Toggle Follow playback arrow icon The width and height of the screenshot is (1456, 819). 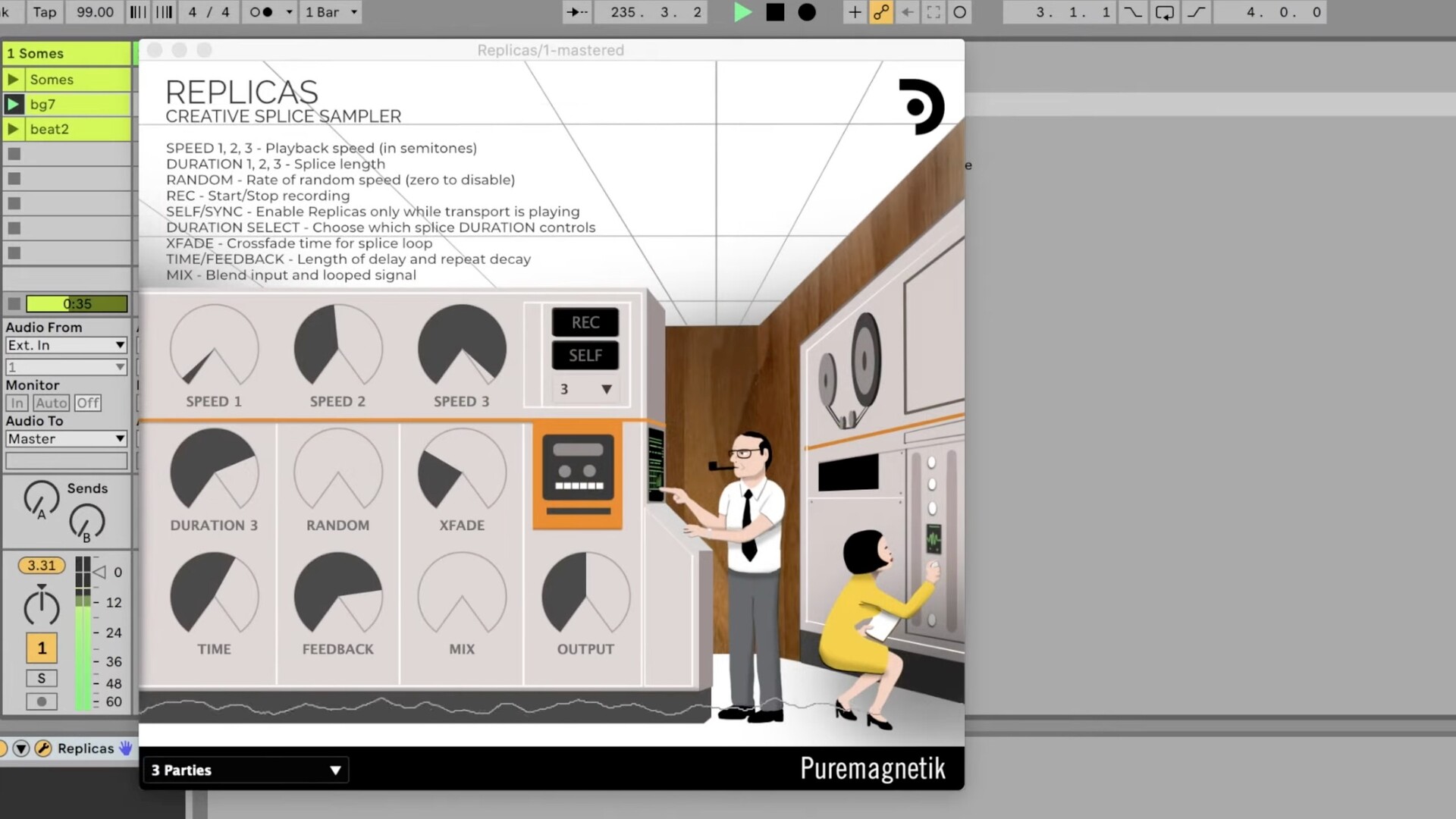[577, 12]
